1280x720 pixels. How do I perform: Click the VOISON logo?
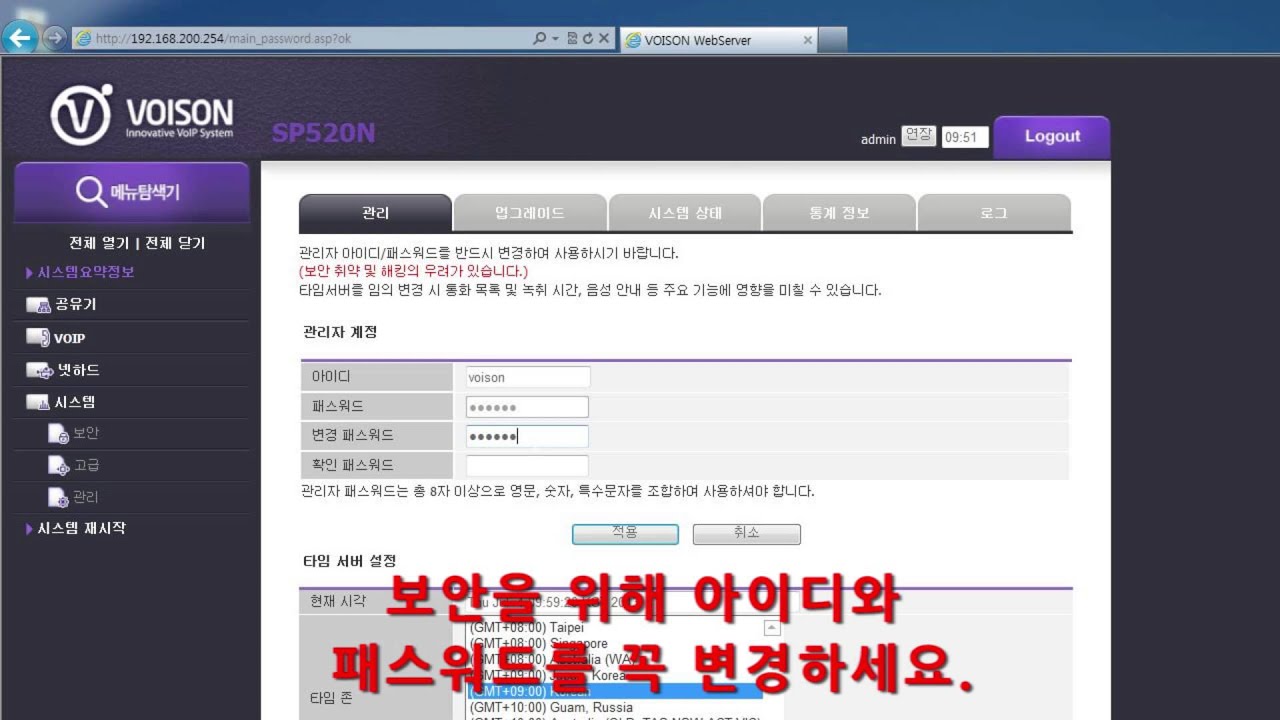coord(143,116)
